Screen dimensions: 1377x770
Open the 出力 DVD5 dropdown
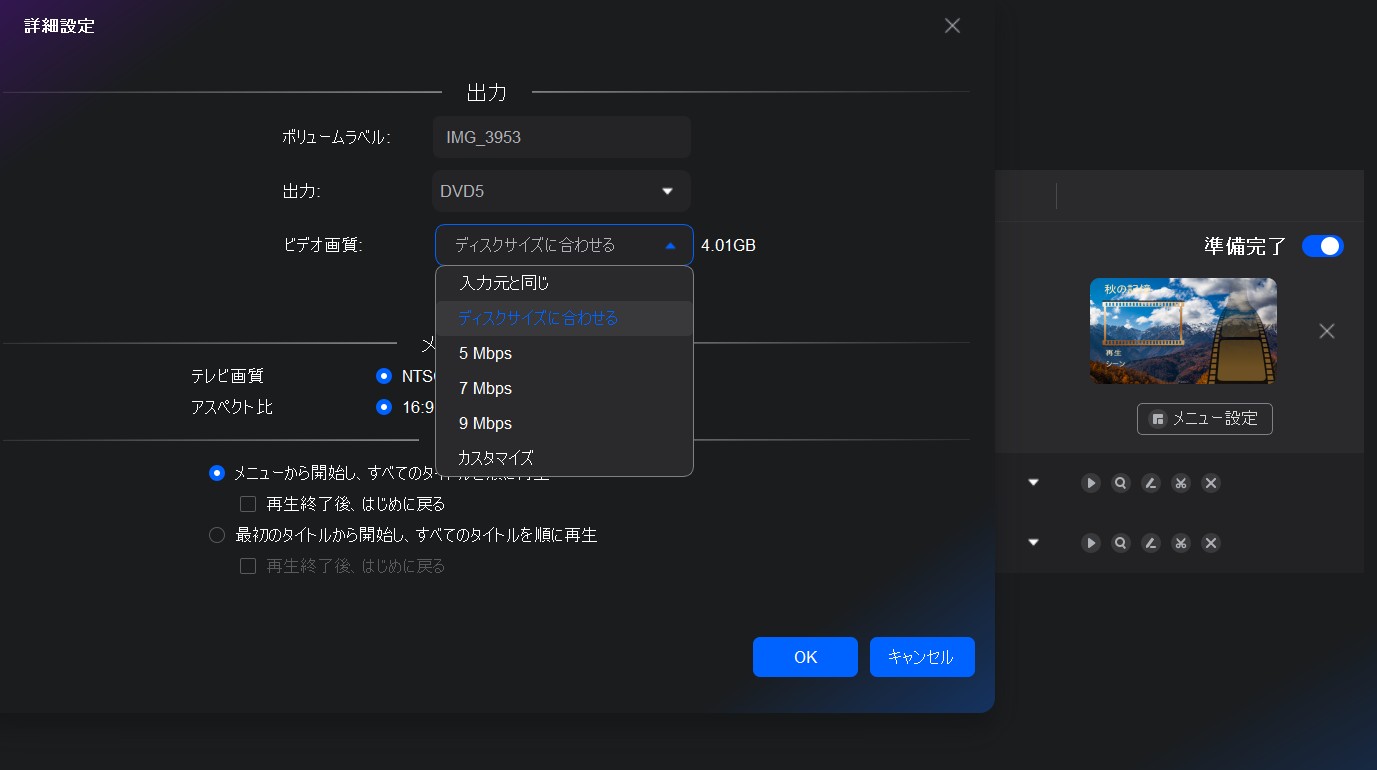(x=561, y=191)
